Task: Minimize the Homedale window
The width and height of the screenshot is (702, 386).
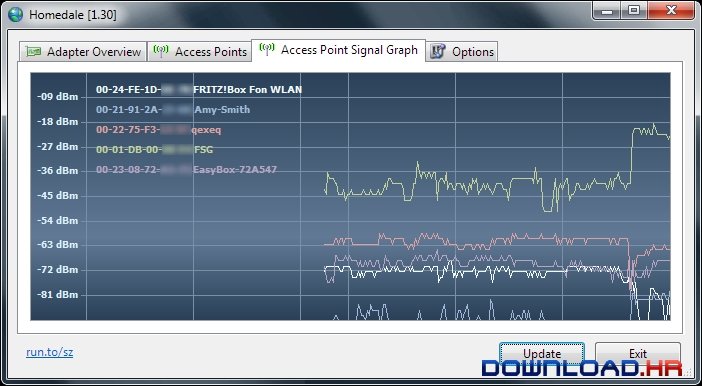Action: point(608,10)
